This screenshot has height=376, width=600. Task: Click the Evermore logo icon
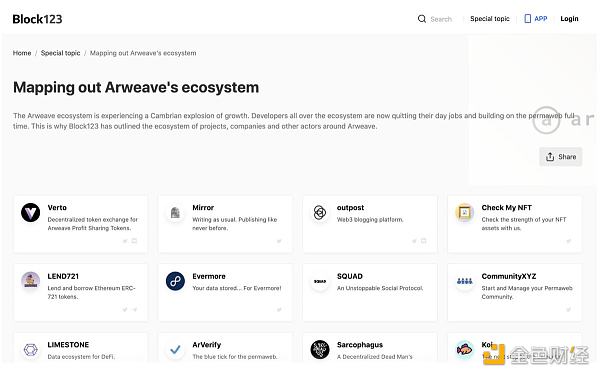click(x=175, y=281)
